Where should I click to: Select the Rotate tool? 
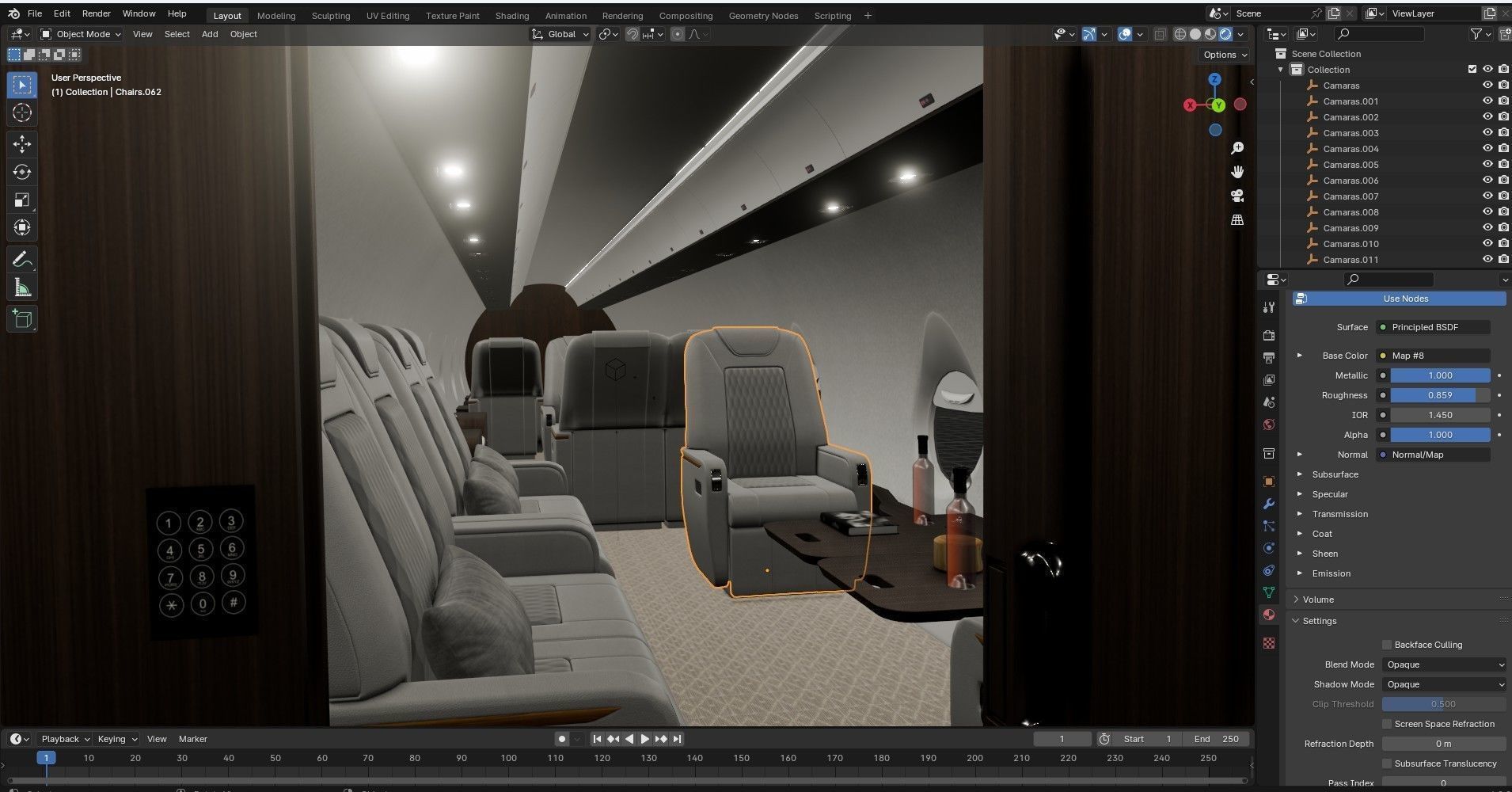(x=22, y=172)
